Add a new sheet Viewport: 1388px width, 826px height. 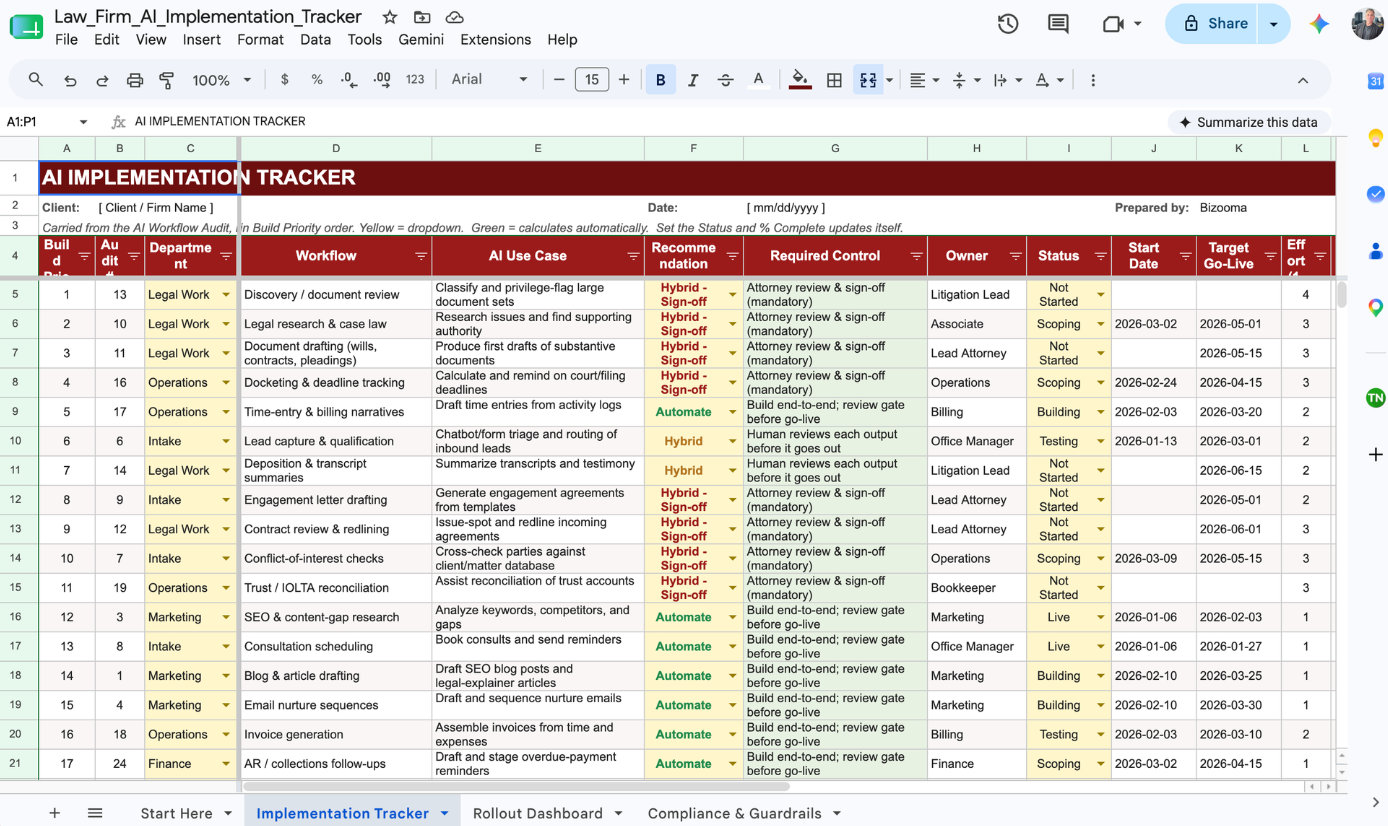55,813
